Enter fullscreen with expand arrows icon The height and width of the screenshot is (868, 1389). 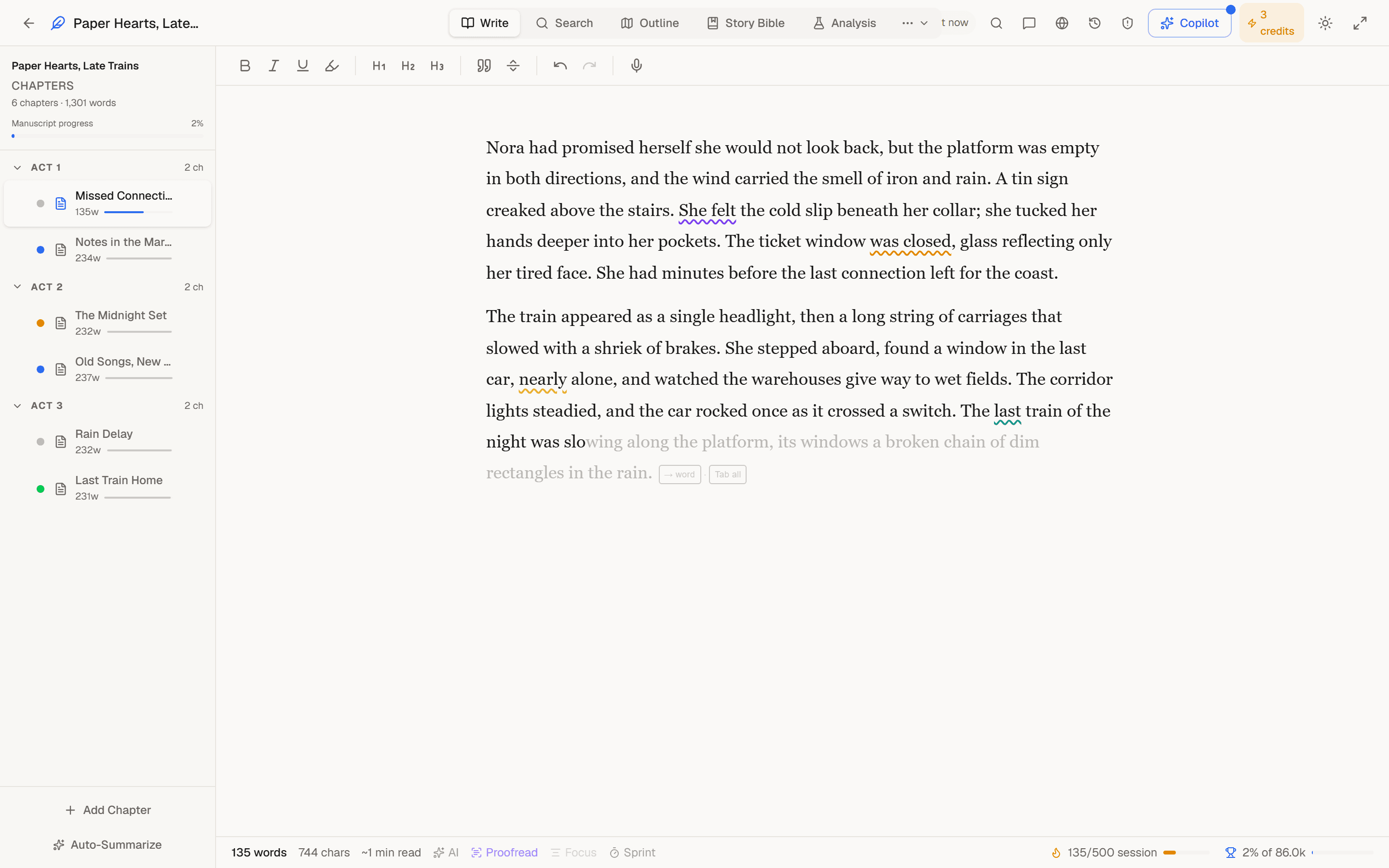[1360, 23]
